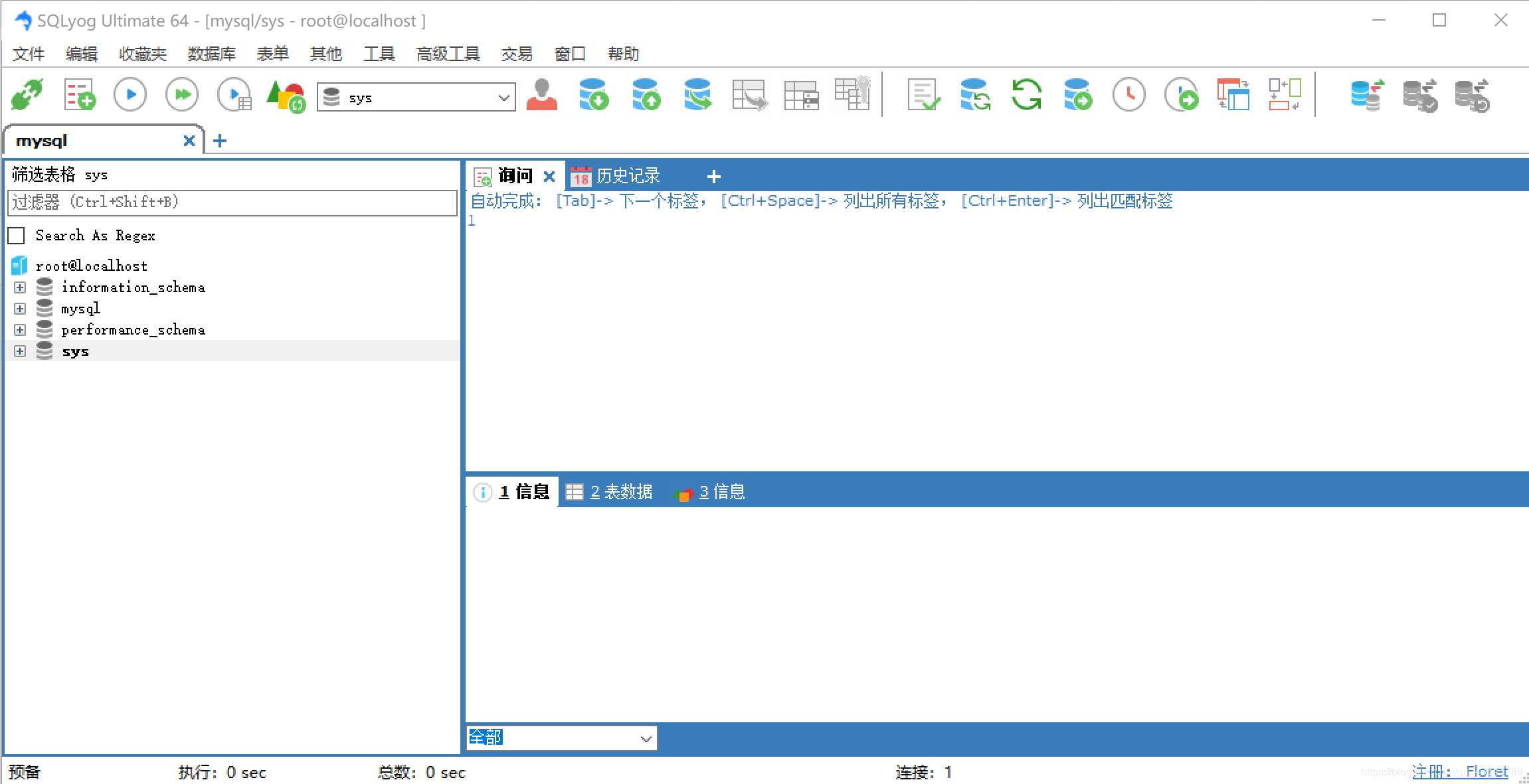1529x784 pixels.
Task: Click the copy database to host icon
Action: (697, 96)
